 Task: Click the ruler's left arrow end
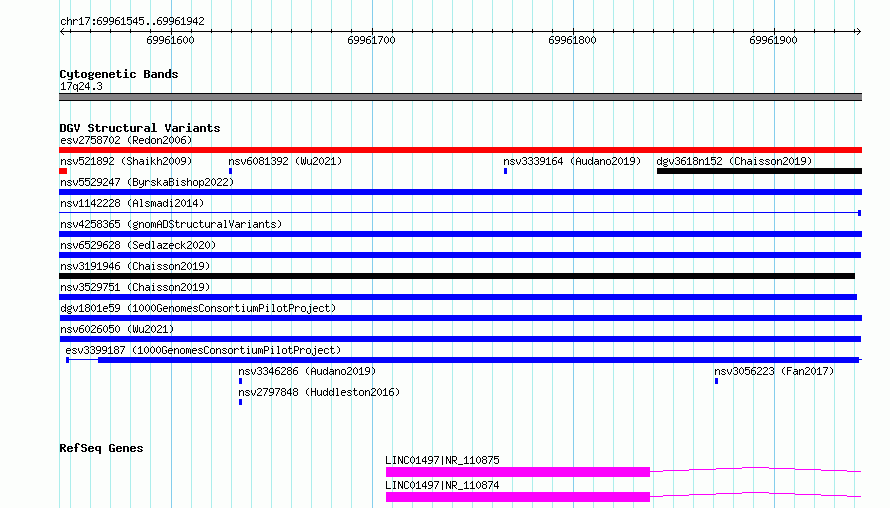[63, 31]
